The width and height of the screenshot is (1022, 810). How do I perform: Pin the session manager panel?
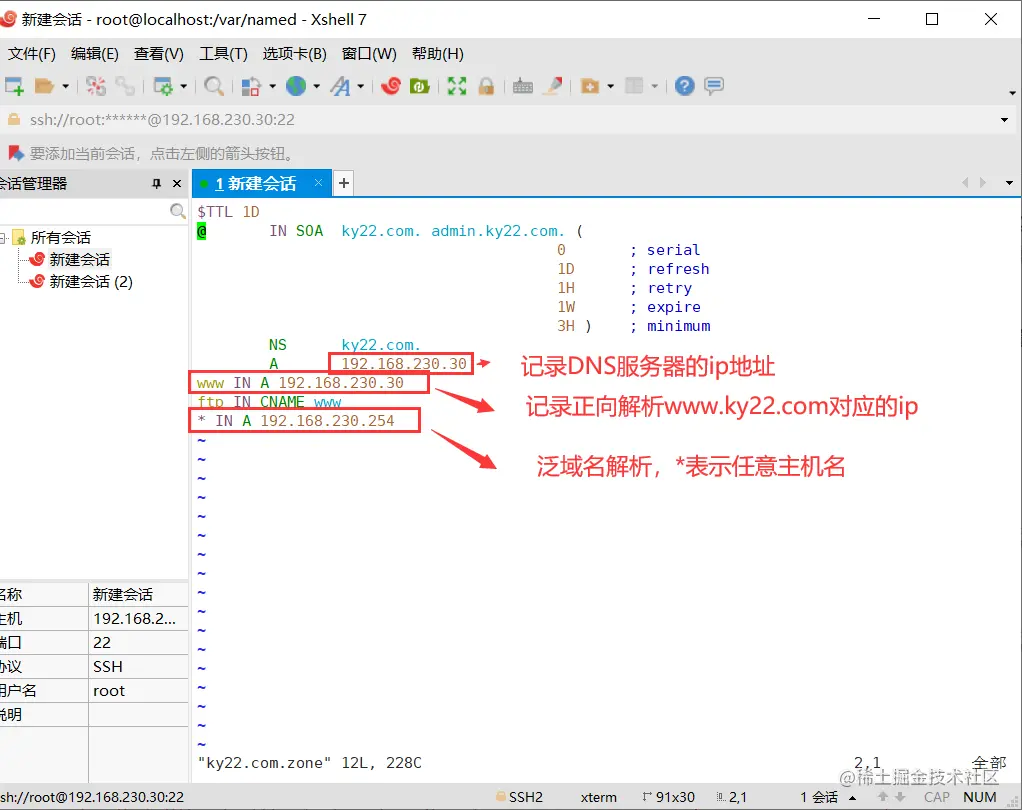(x=156, y=184)
